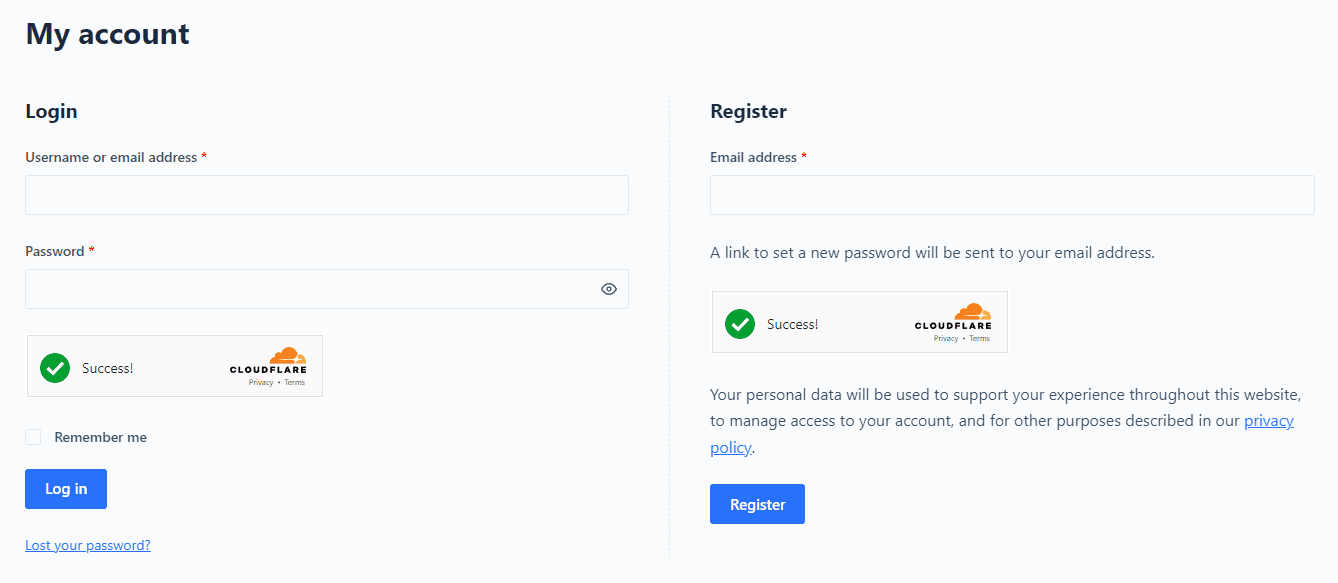Click the Email address field under Register

(1011, 194)
